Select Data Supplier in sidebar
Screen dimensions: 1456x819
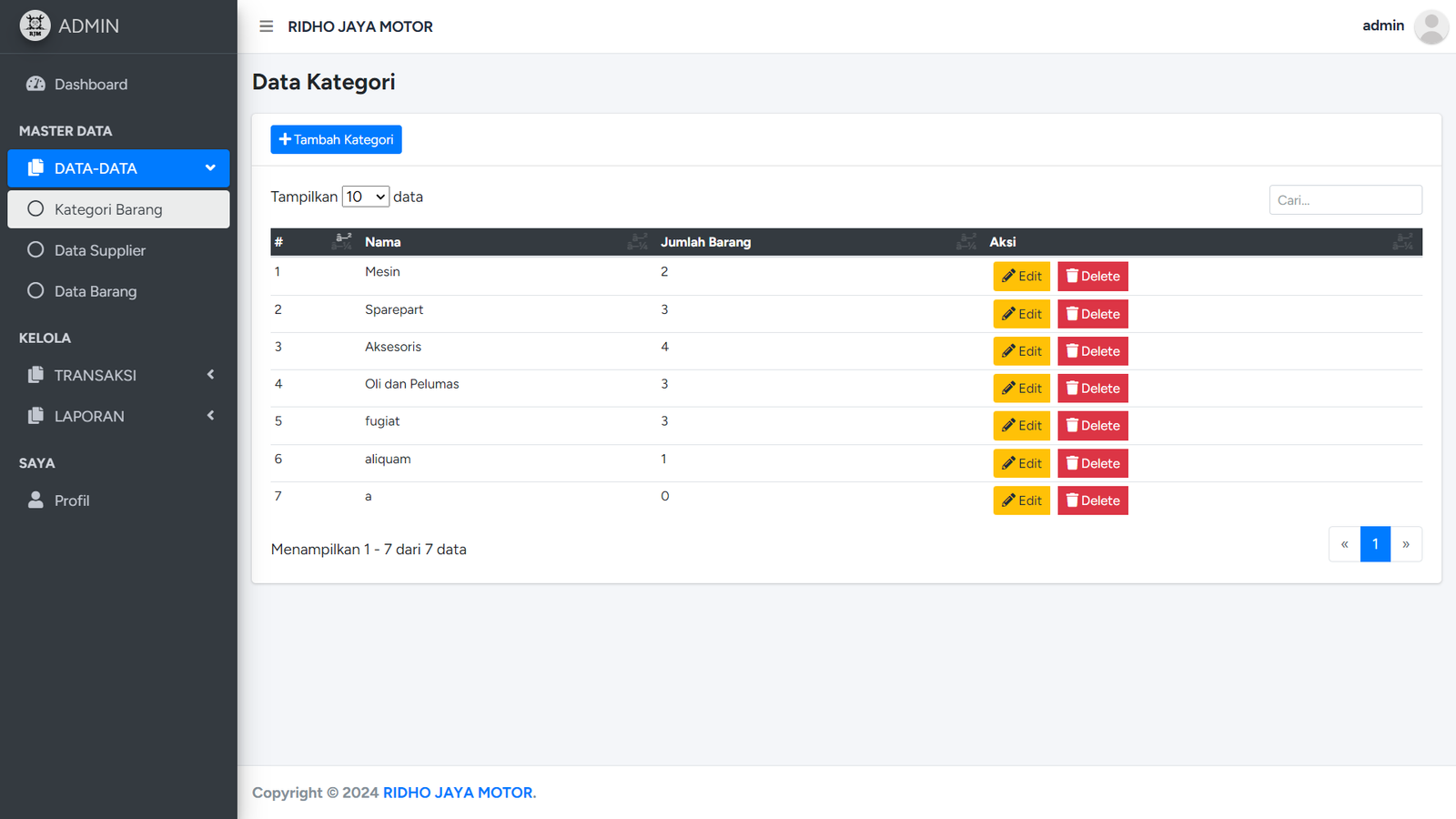click(99, 250)
